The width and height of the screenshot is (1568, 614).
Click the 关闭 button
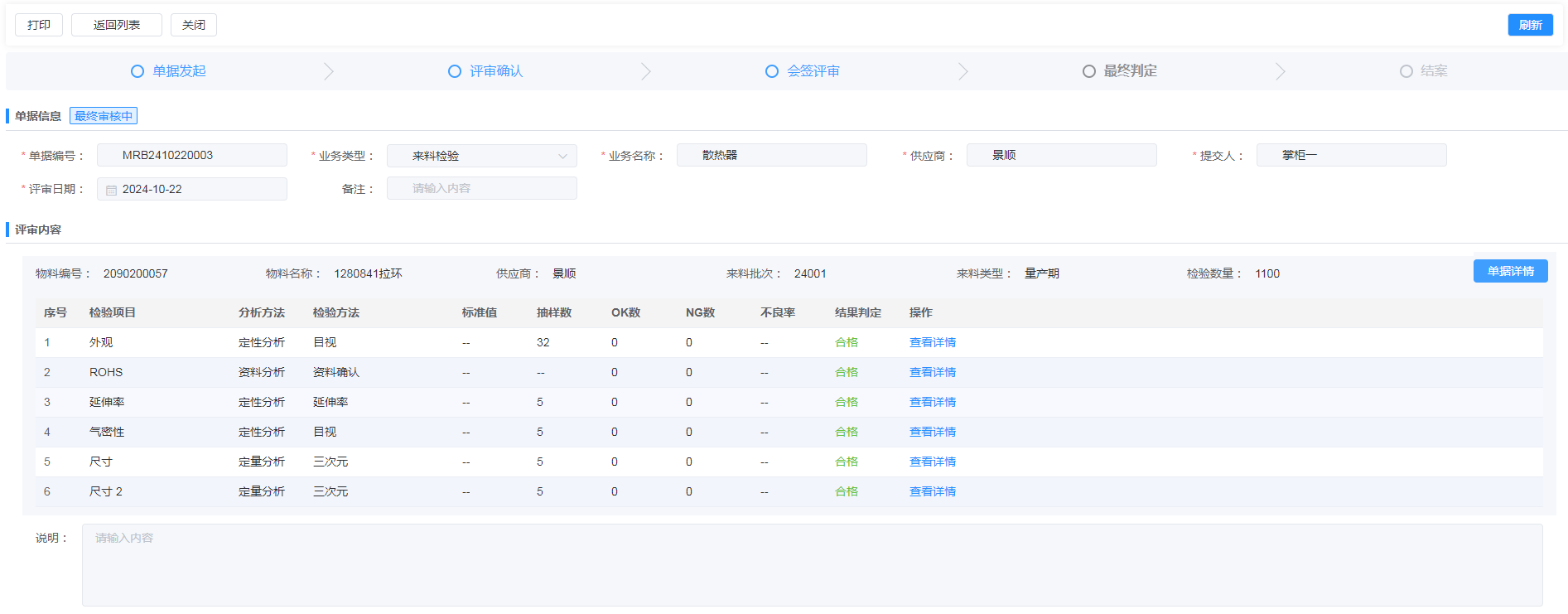coord(194,25)
